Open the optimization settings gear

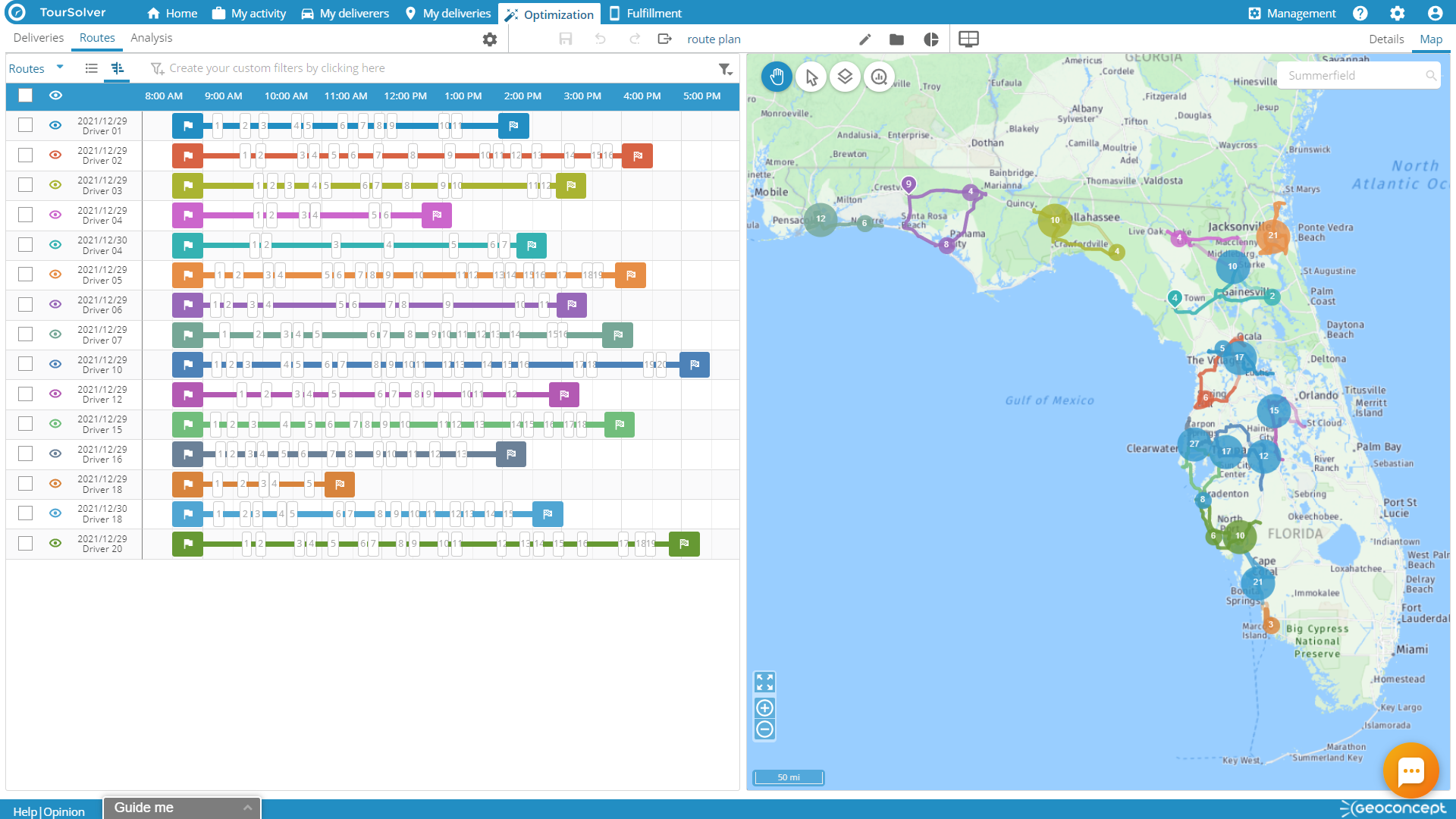489,39
